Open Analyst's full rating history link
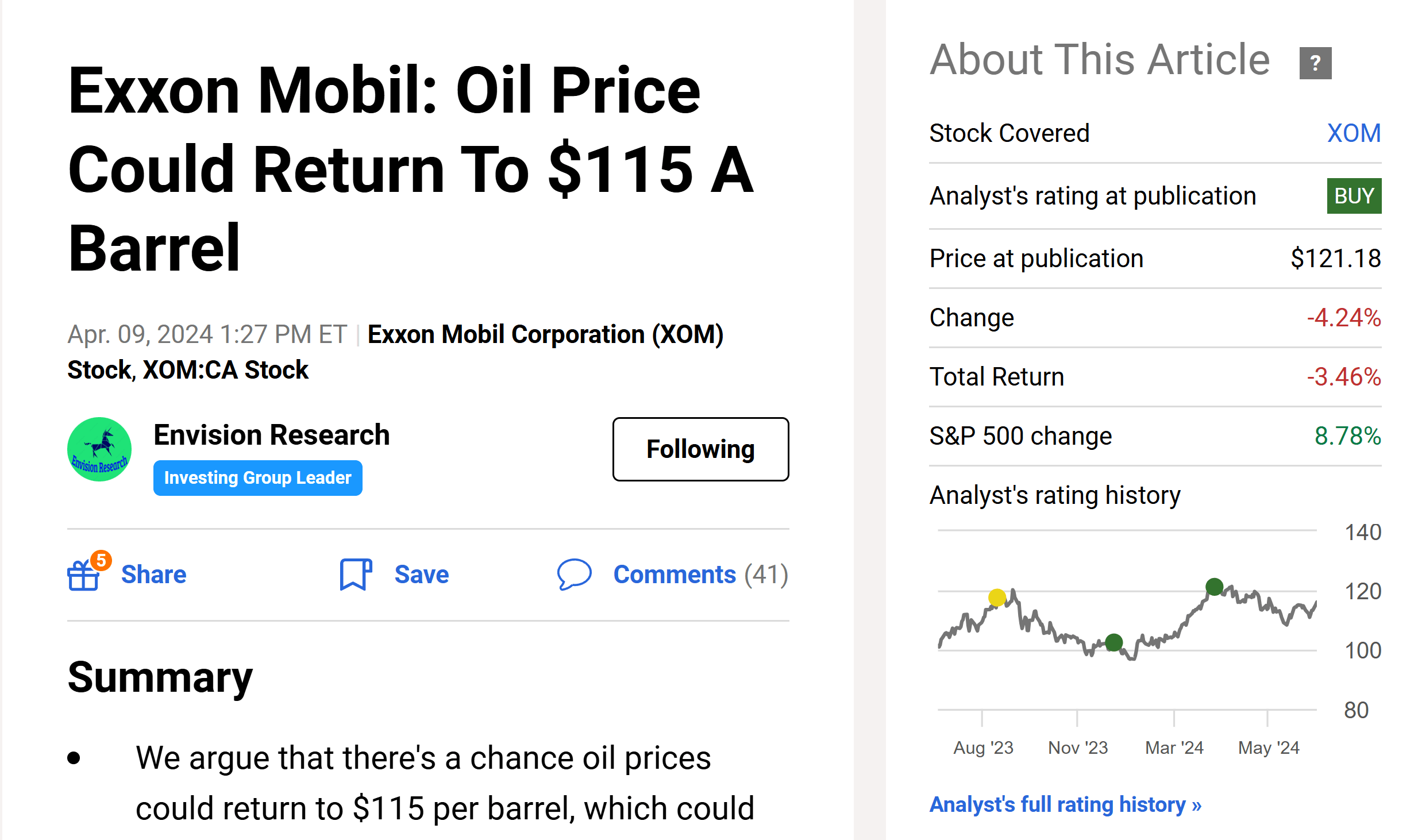 [x=1065, y=804]
